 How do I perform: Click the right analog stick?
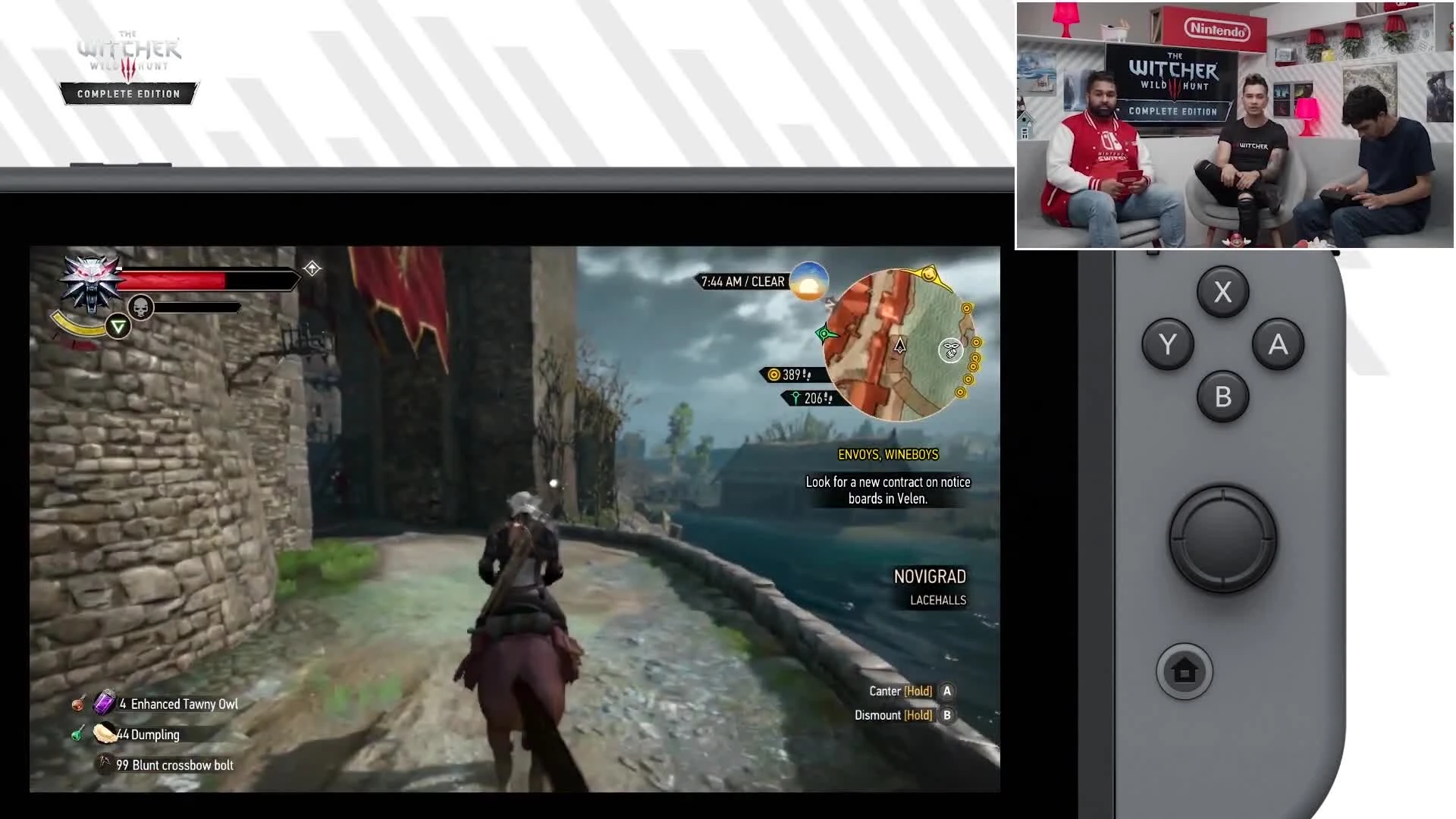(x=1222, y=539)
